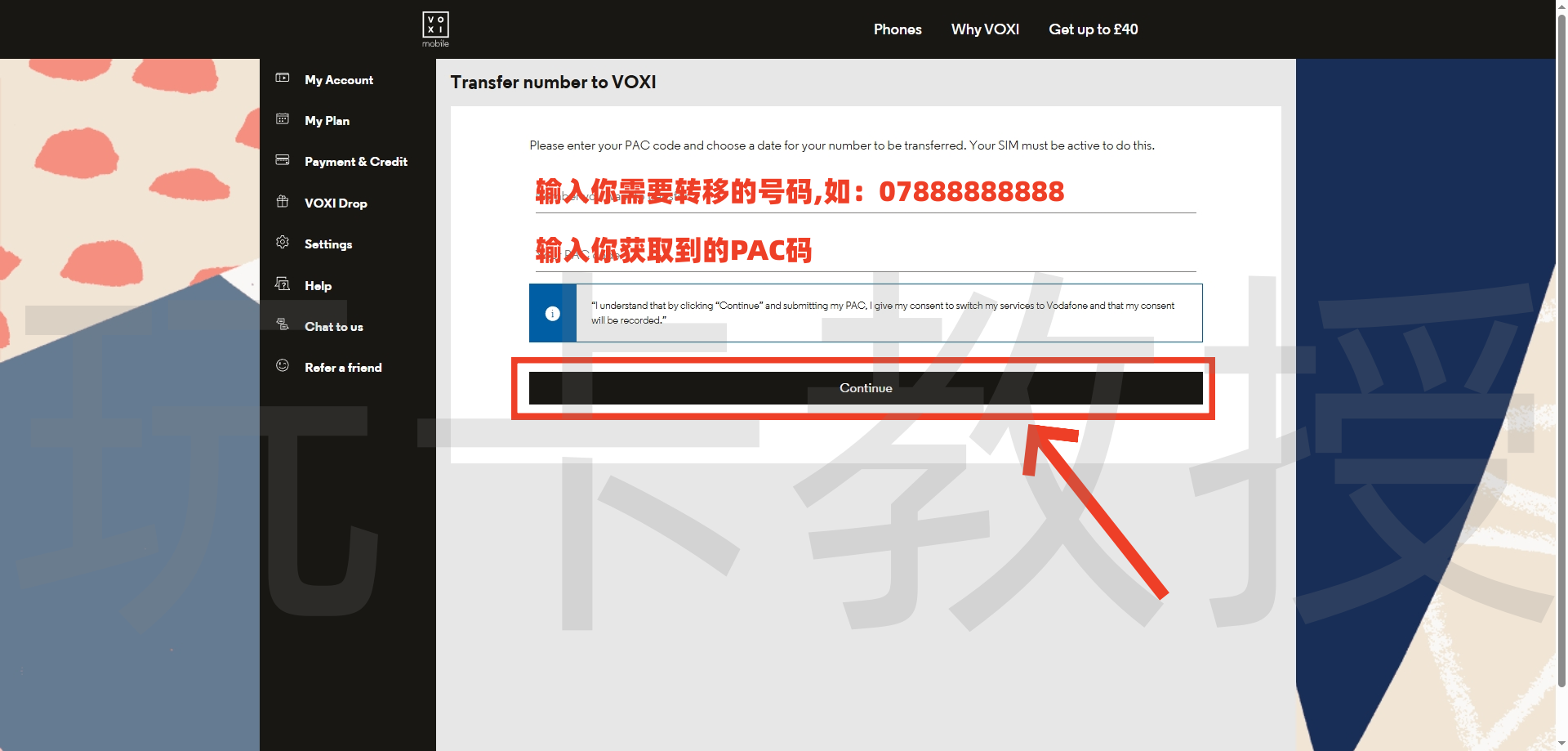Click the VOXI Drop gift icon

point(283,201)
